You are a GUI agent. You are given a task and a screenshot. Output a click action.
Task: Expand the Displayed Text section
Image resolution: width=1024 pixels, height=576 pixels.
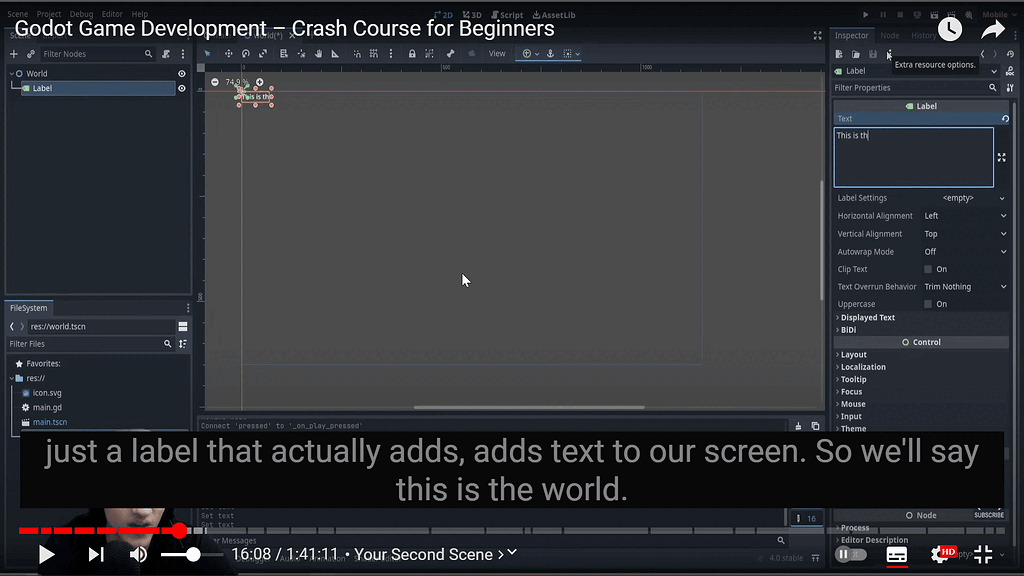click(x=867, y=317)
